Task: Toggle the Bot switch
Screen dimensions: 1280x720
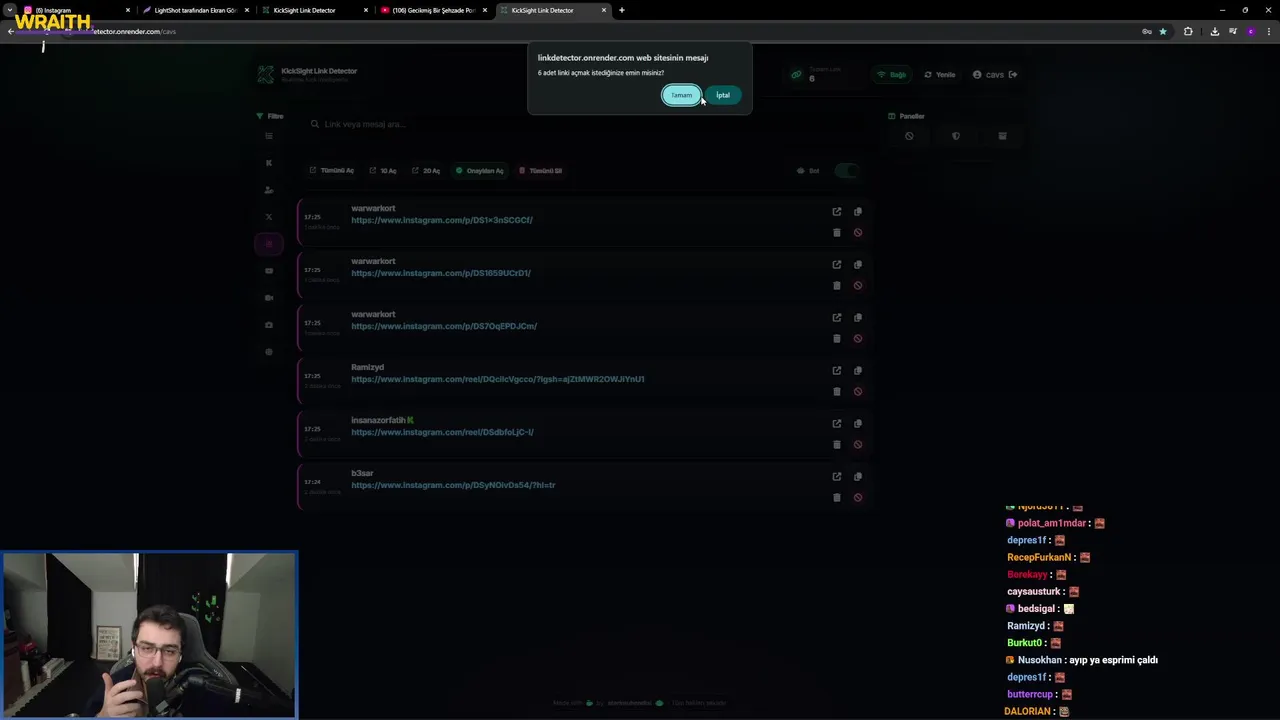Action: (x=847, y=171)
